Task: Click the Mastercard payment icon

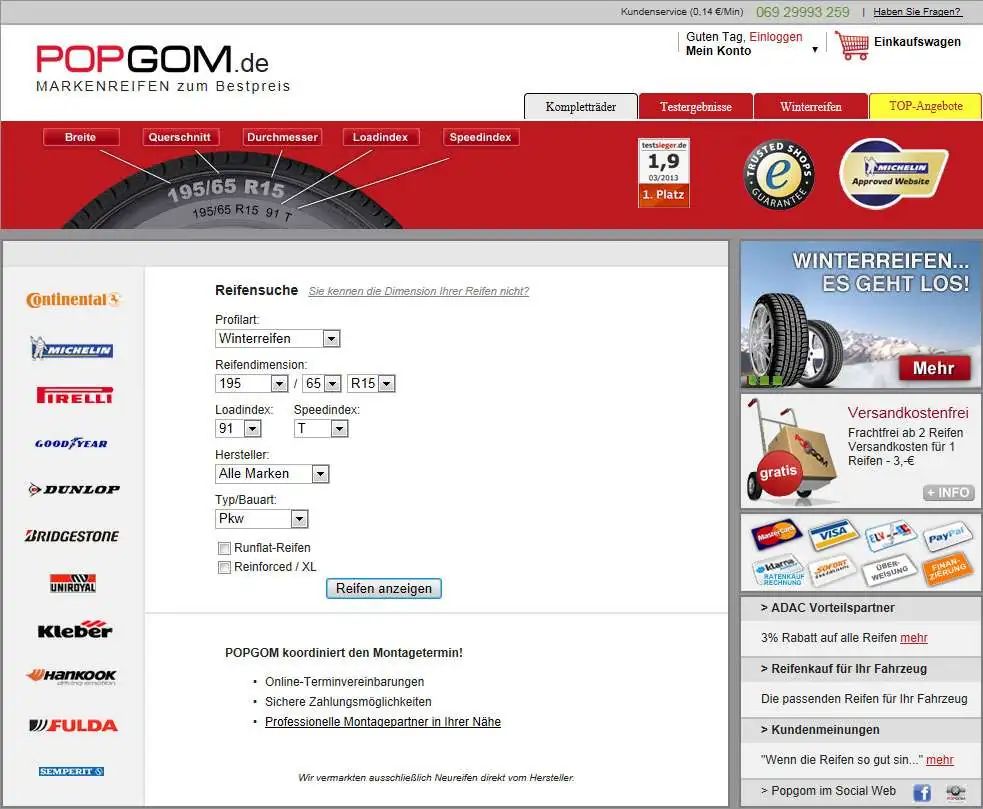Action: pyautogui.click(x=776, y=532)
